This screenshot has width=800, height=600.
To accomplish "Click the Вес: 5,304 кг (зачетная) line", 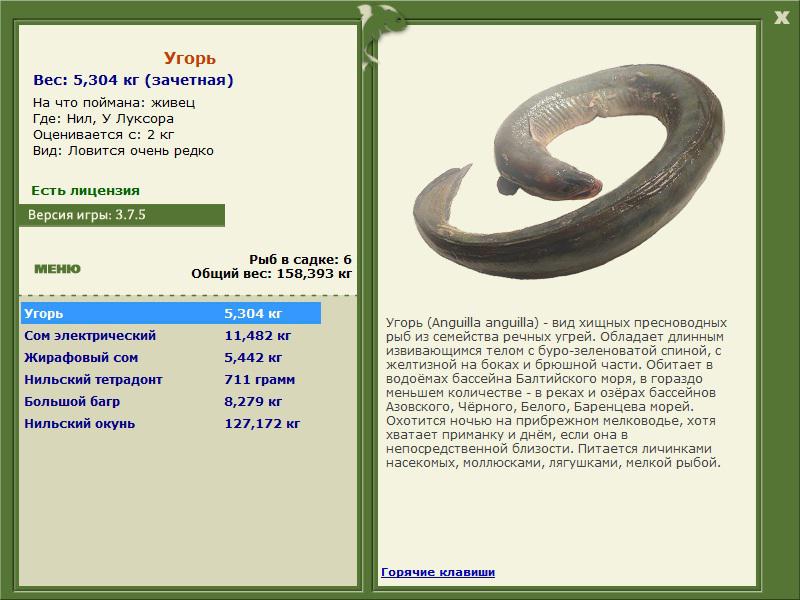I will [133, 80].
